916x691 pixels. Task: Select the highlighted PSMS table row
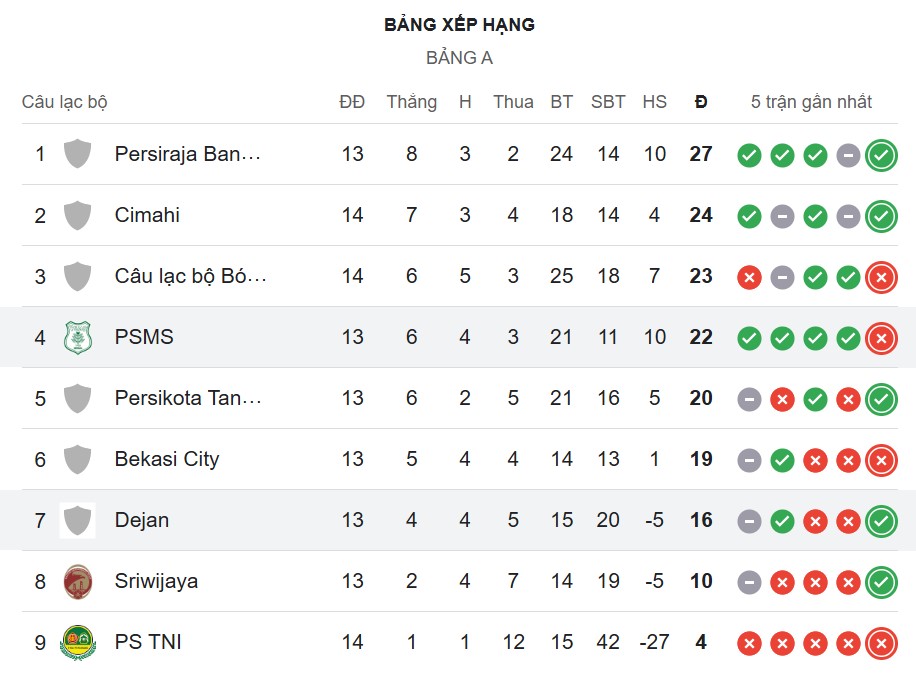coord(458,338)
